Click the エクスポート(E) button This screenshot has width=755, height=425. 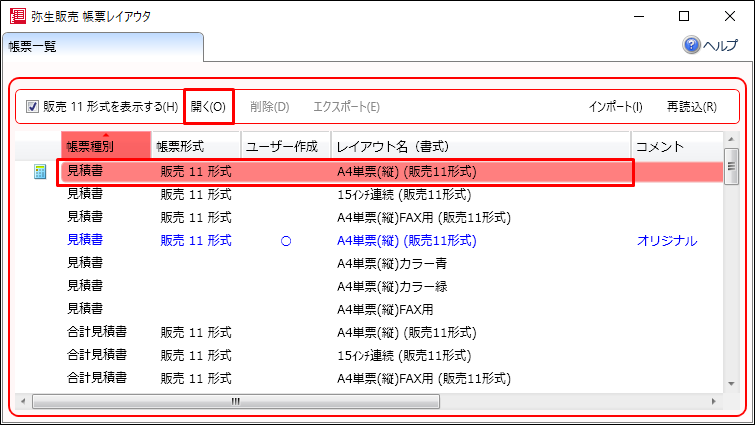347,107
